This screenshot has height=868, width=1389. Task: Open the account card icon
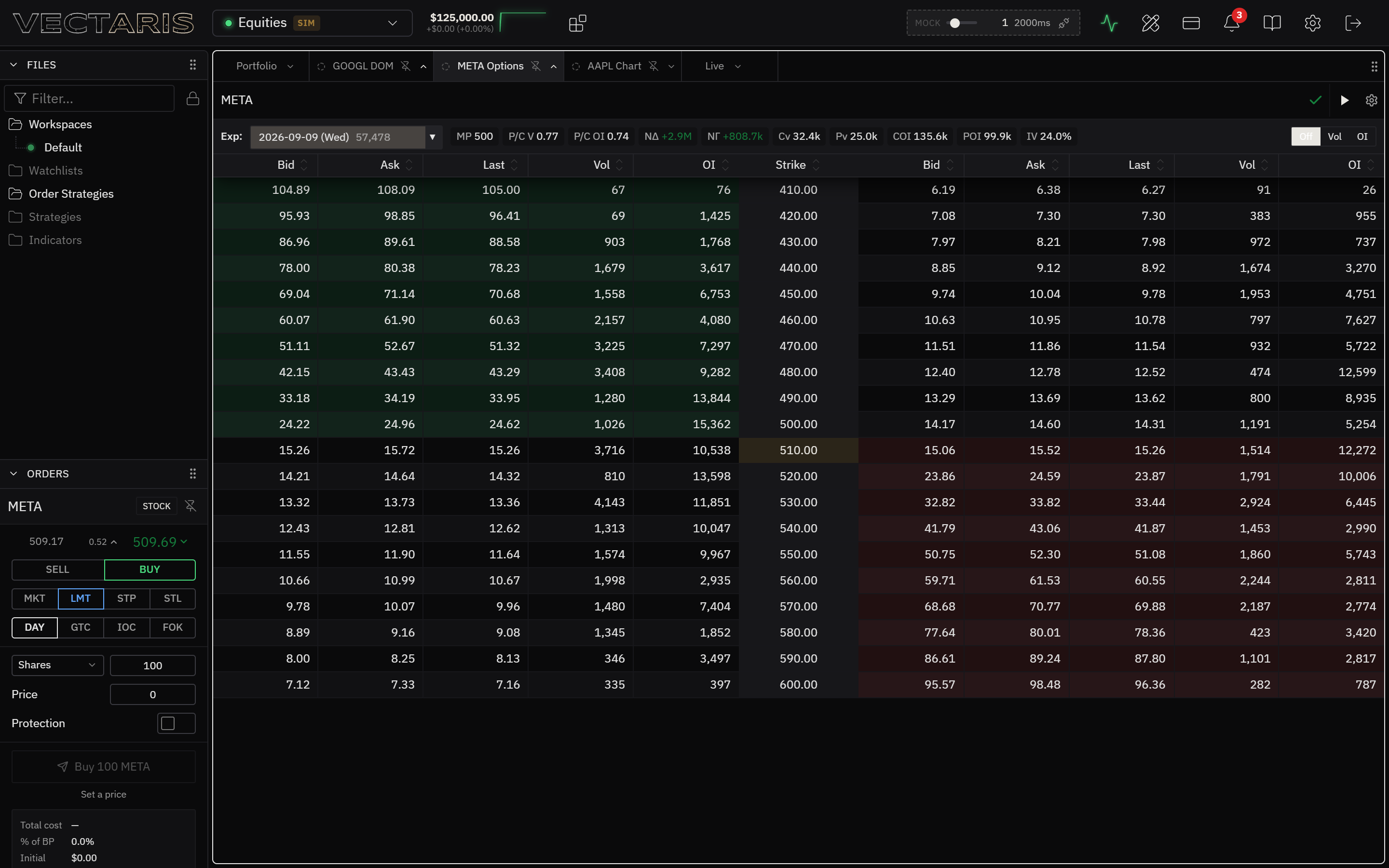pos(1191,23)
